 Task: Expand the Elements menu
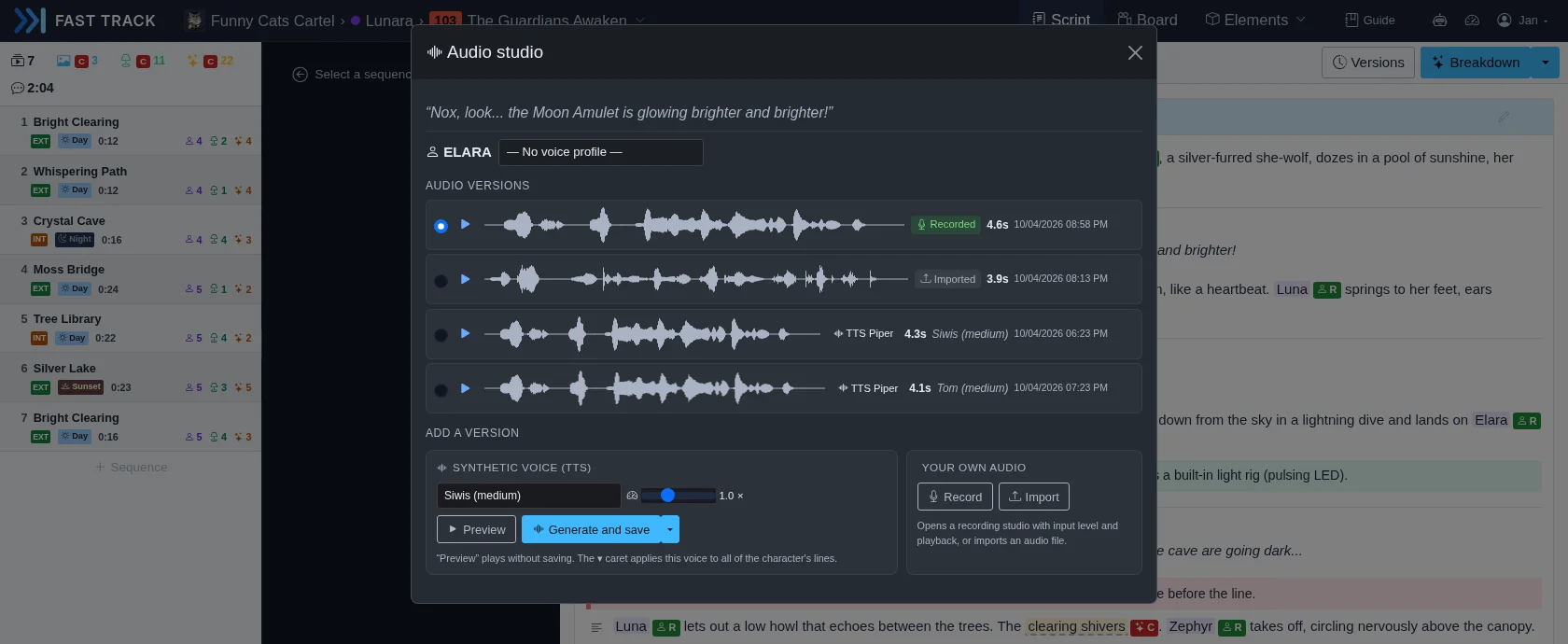coord(1255,20)
